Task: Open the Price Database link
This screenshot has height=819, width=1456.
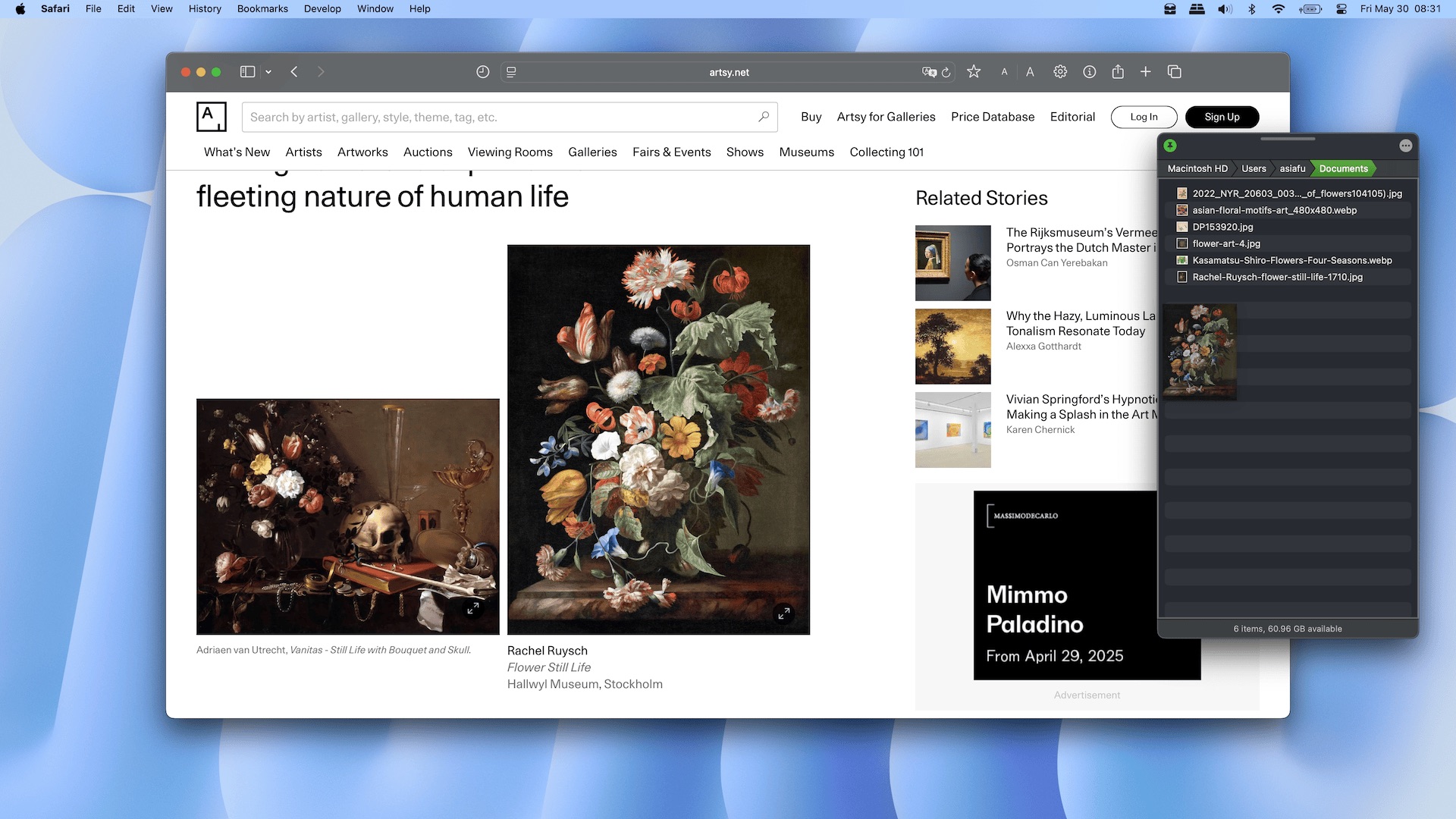Action: (x=993, y=117)
